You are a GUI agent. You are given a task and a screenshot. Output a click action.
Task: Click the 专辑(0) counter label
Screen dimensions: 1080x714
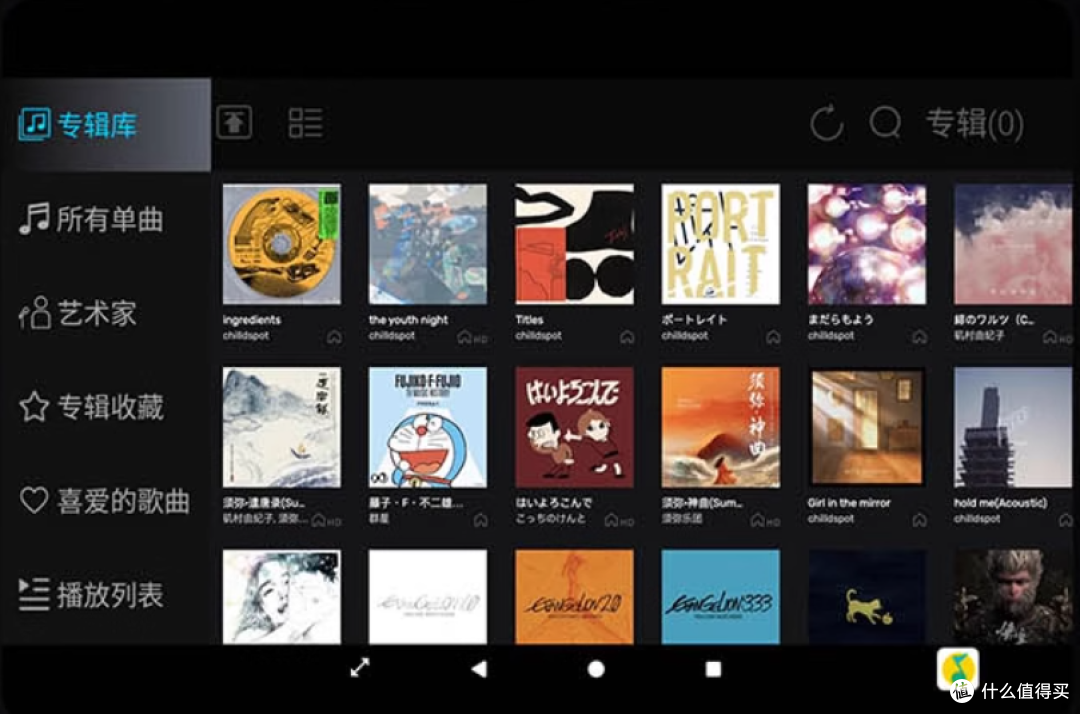click(974, 124)
